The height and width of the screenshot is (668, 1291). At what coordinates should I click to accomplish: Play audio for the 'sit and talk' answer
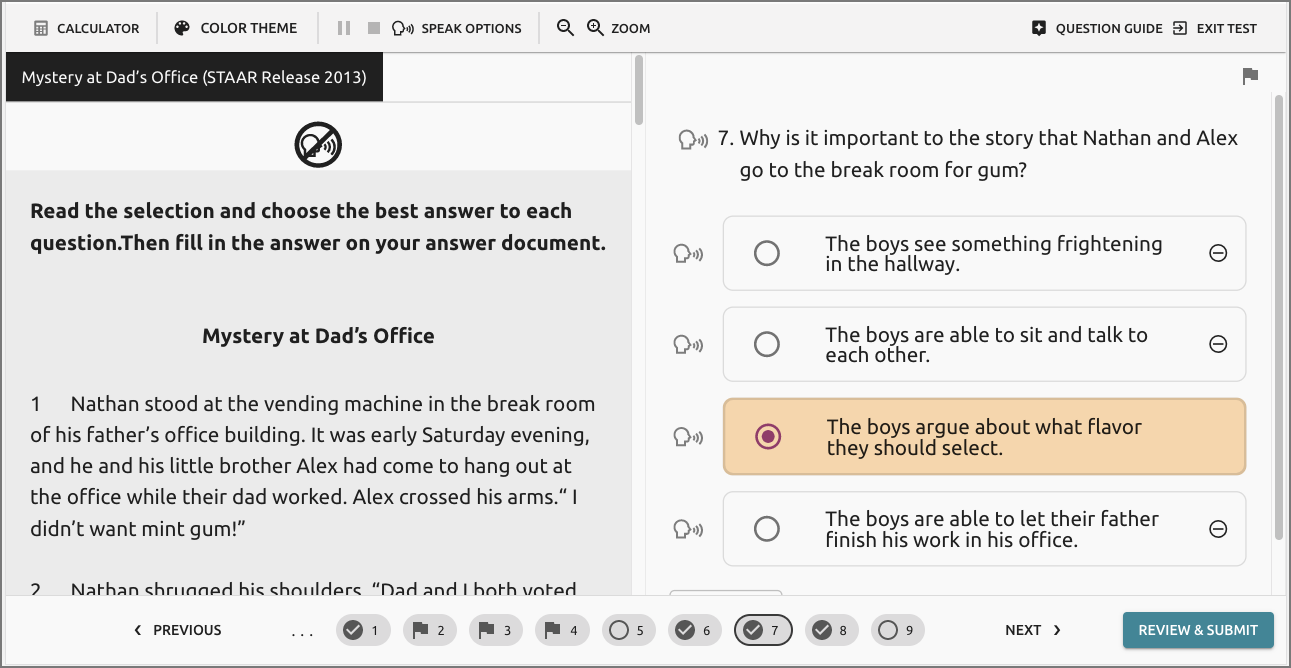pyautogui.click(x=689, y=345)
